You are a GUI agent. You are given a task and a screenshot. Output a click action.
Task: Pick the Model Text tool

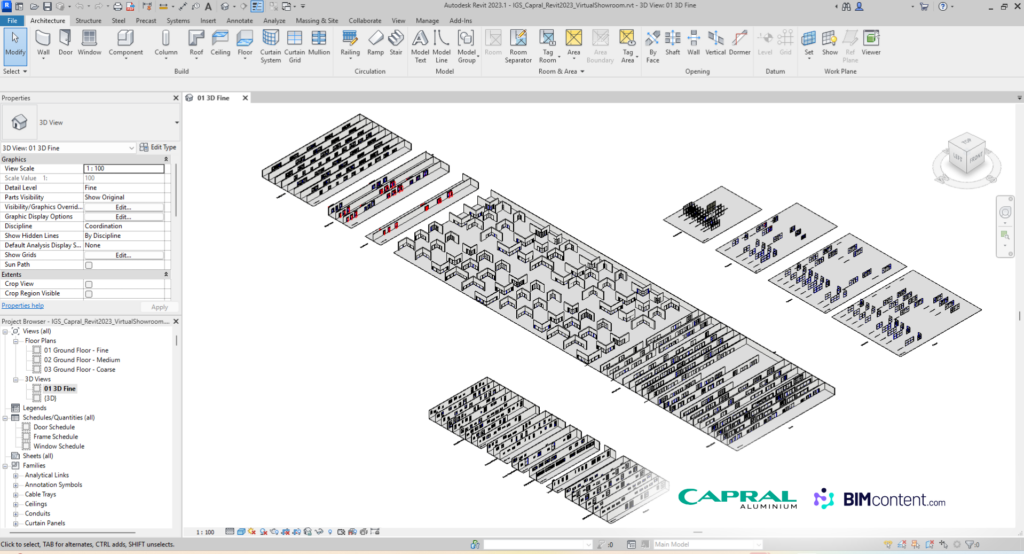420,46
